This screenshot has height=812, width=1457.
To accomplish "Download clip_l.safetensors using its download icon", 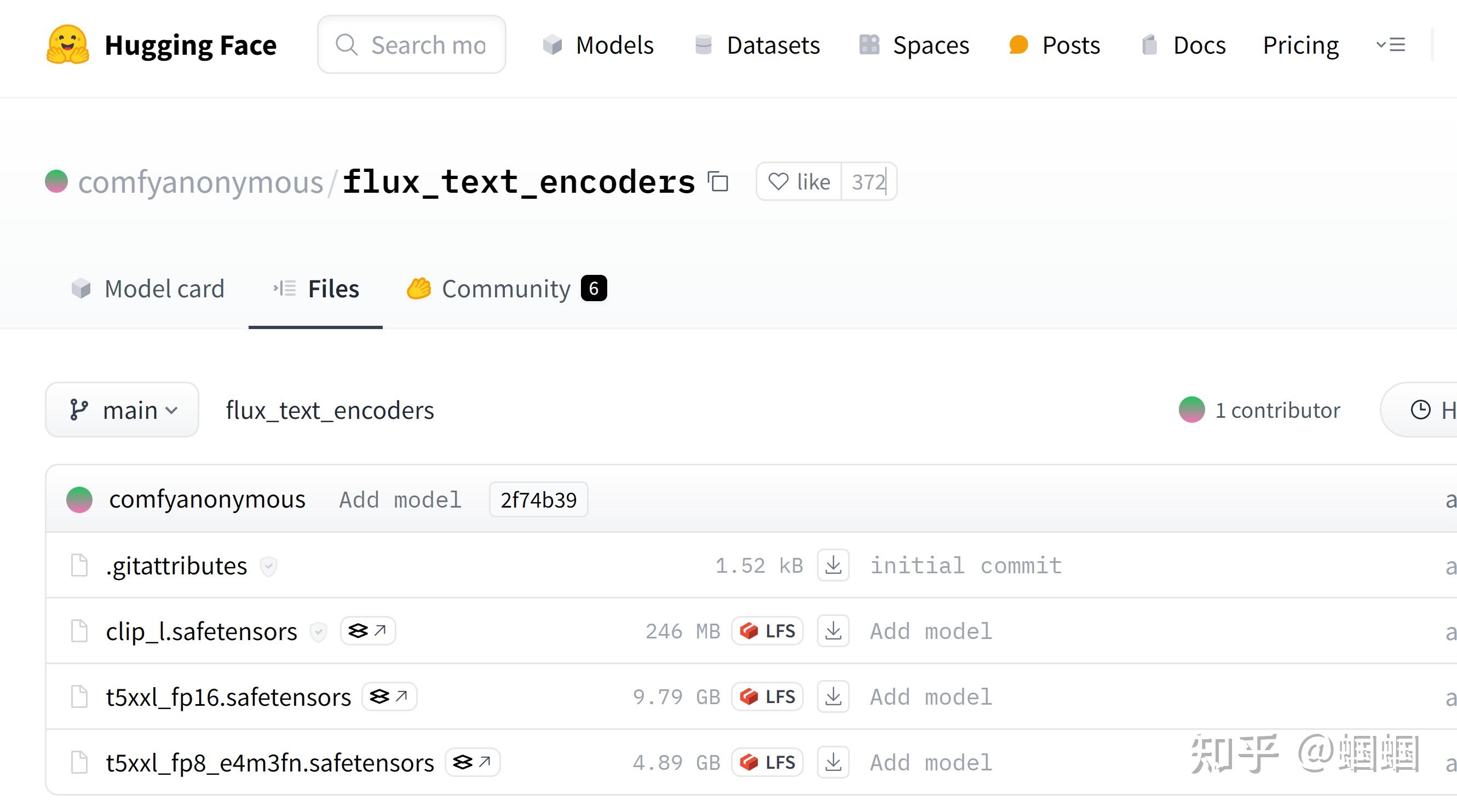I will point(833,631).
